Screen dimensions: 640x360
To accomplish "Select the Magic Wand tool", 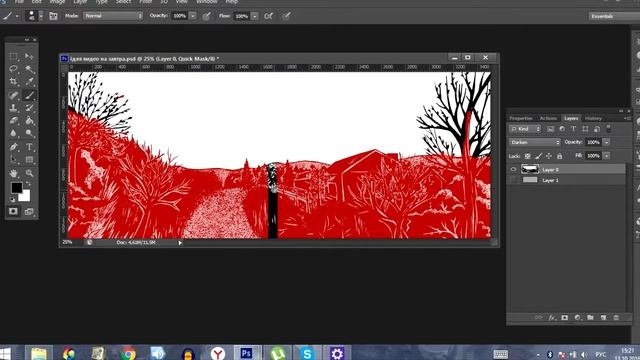I will (29, 69).
